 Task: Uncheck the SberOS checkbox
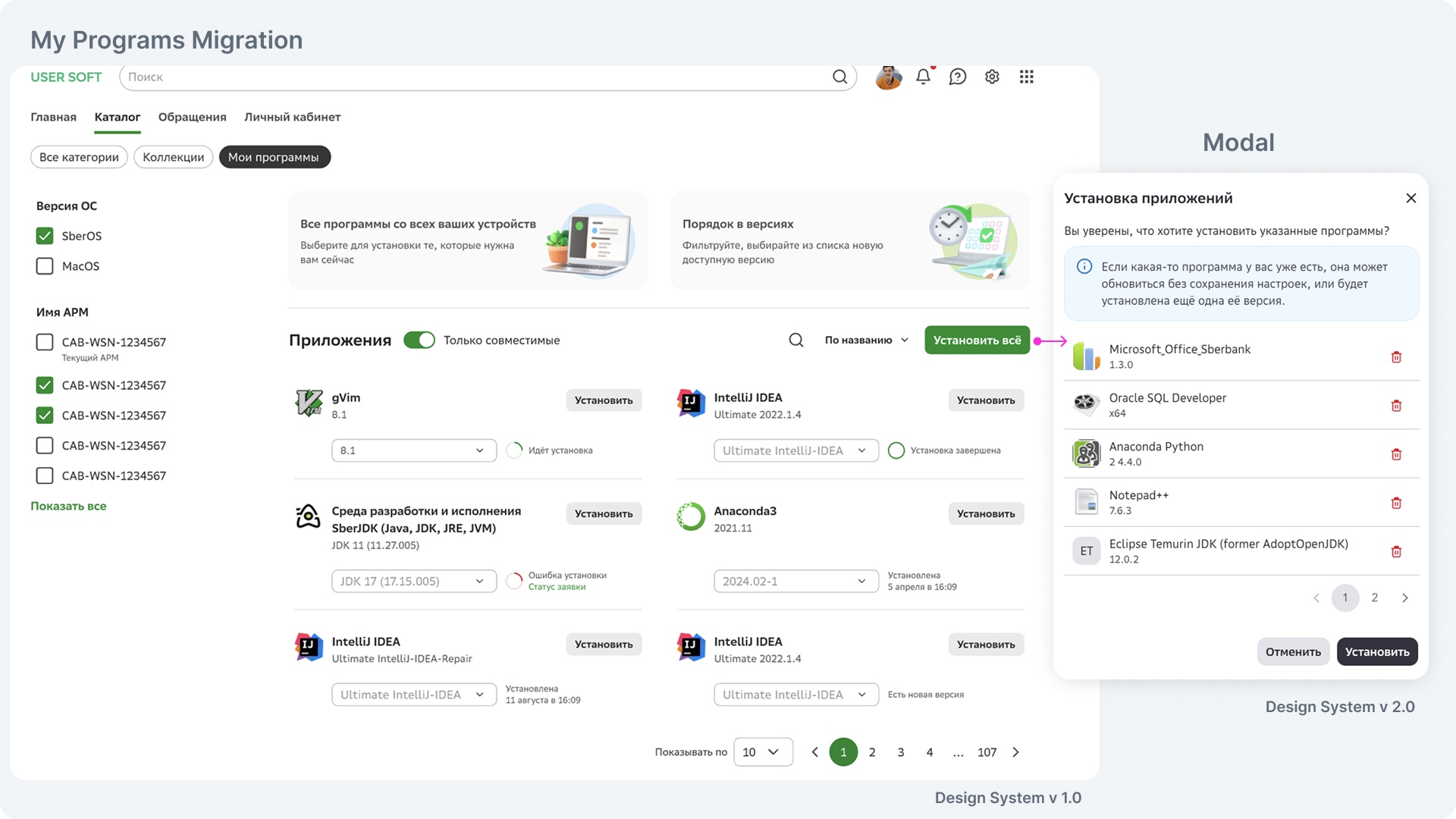coord(45,236)
